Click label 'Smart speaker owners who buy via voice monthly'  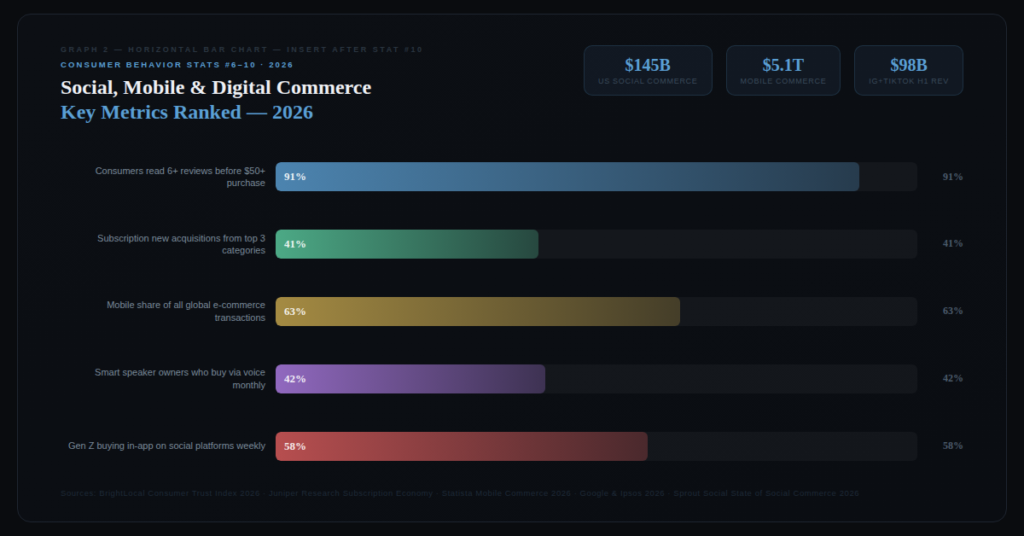pyautogui.click(x=180, y=379)
